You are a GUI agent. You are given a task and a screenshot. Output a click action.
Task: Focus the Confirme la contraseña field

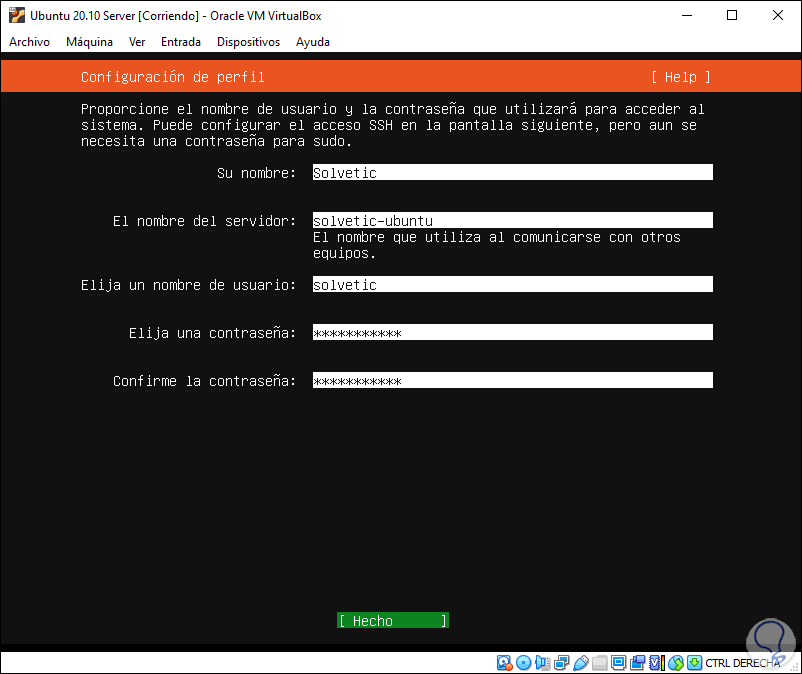pos(513,380)
